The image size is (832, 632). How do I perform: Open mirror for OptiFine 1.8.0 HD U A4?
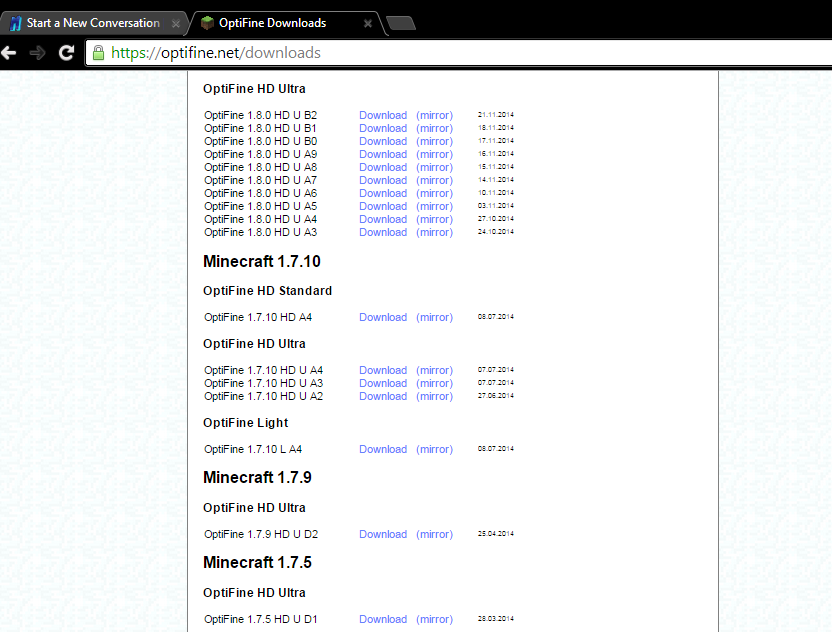[435, 219]
